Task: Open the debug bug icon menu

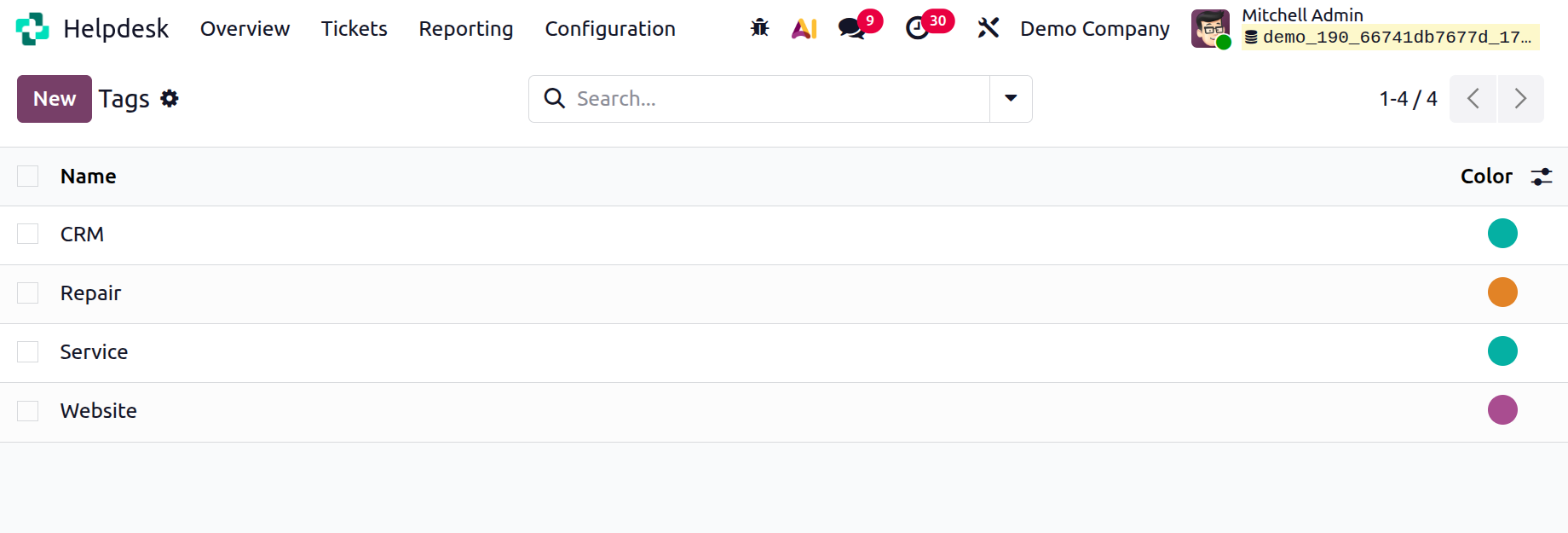Action: click(759, 28)
